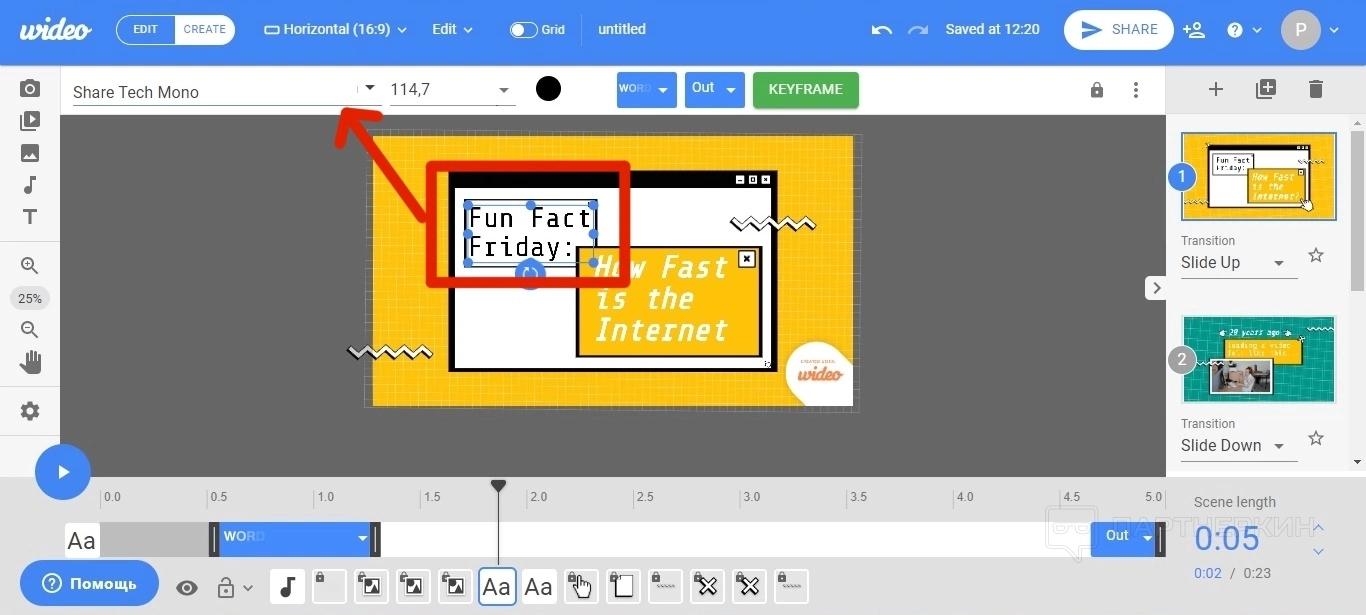This screenshot has width=1366, height=615.
Task: Open the image library in sidebar
Action: [x=30, y=153]
